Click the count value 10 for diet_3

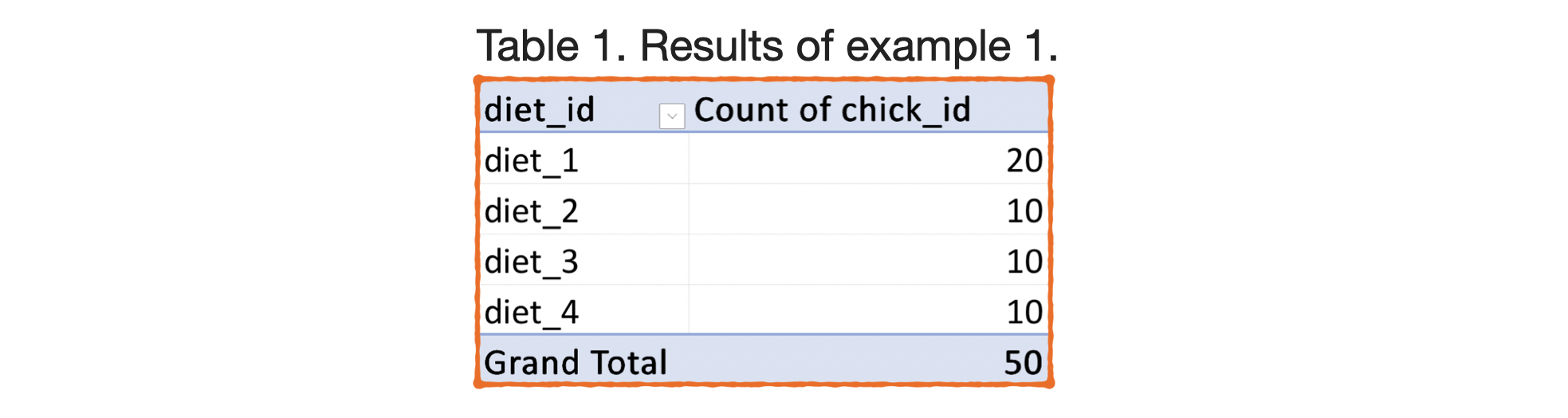click(x=1024, y=262)
